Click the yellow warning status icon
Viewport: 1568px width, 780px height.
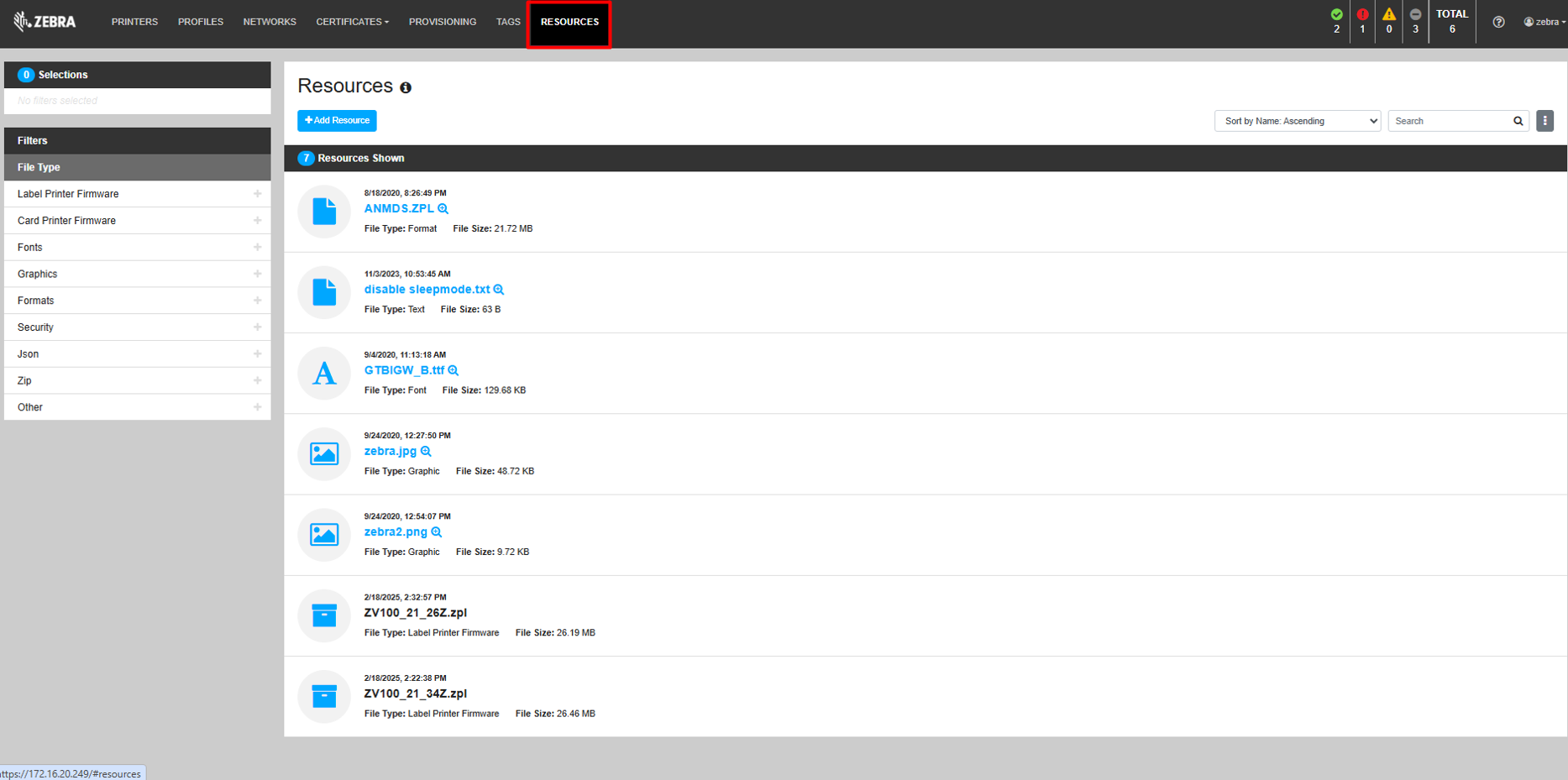coord(1389,14)
